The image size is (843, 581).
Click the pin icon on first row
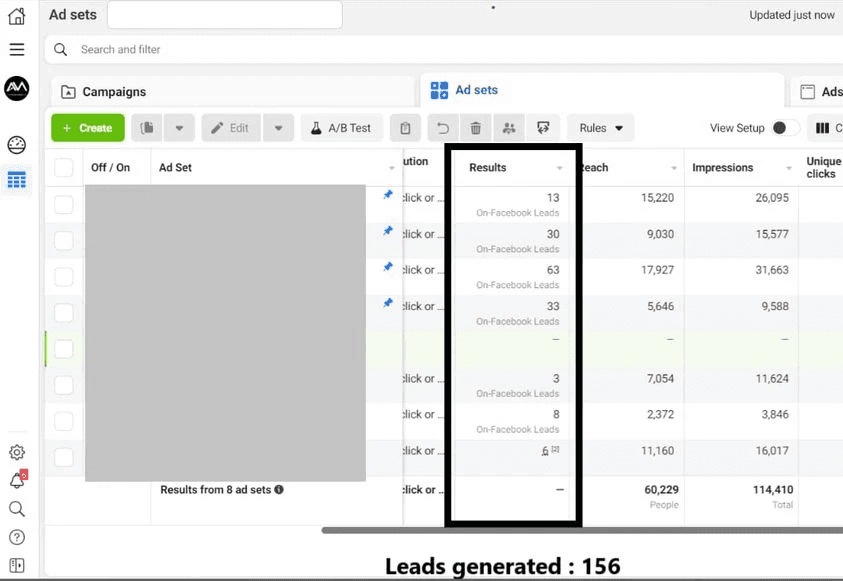[388, 195]
